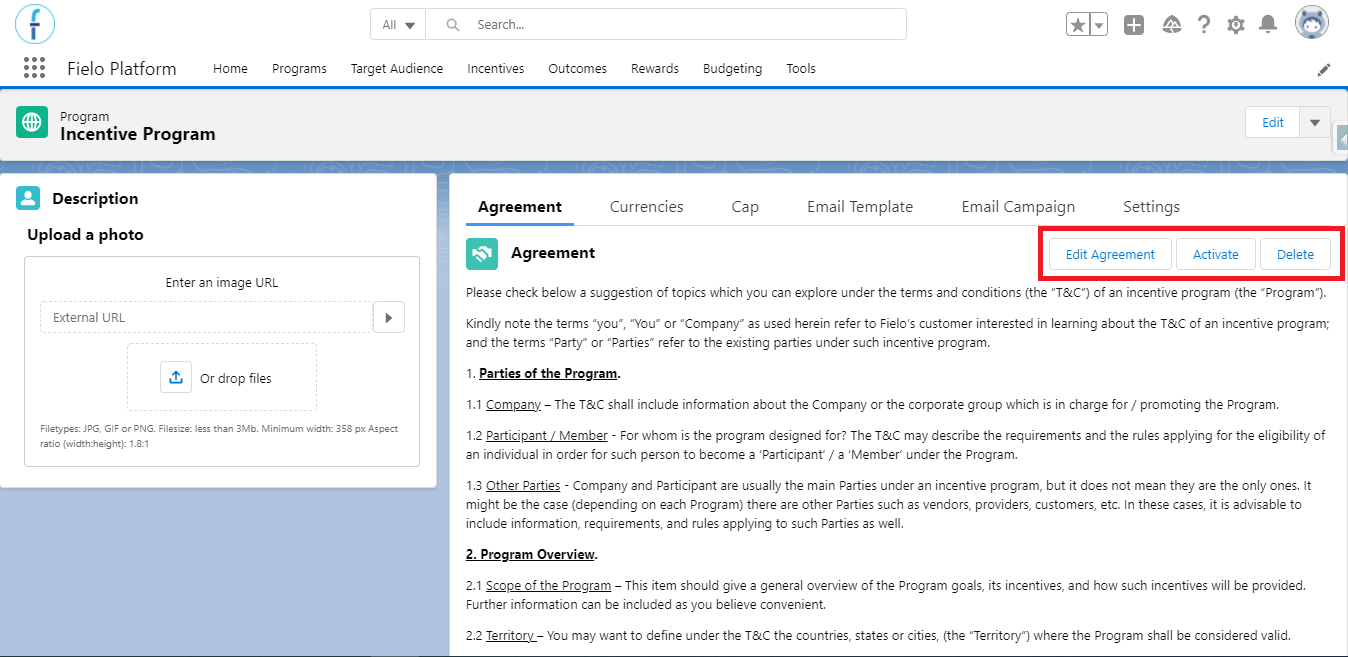Switch to the Currencies tab

click(x=647, y=207)
